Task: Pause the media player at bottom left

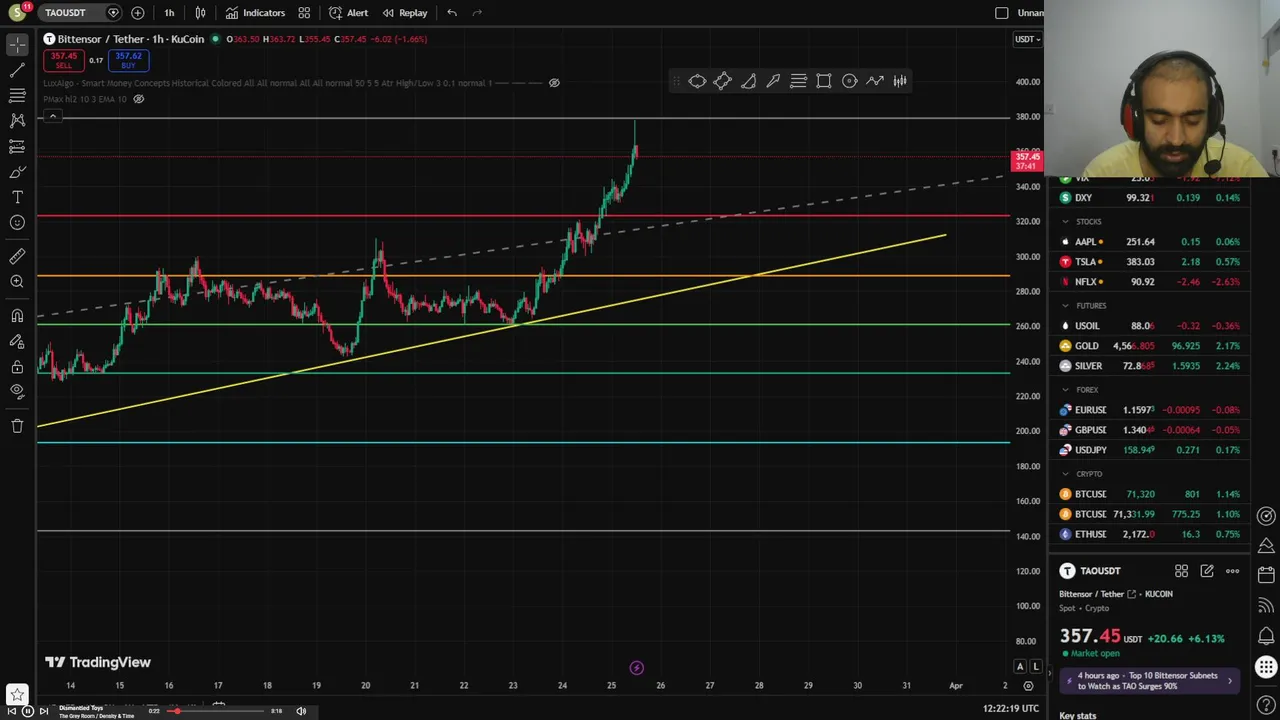Action: [x=28, y=711]
